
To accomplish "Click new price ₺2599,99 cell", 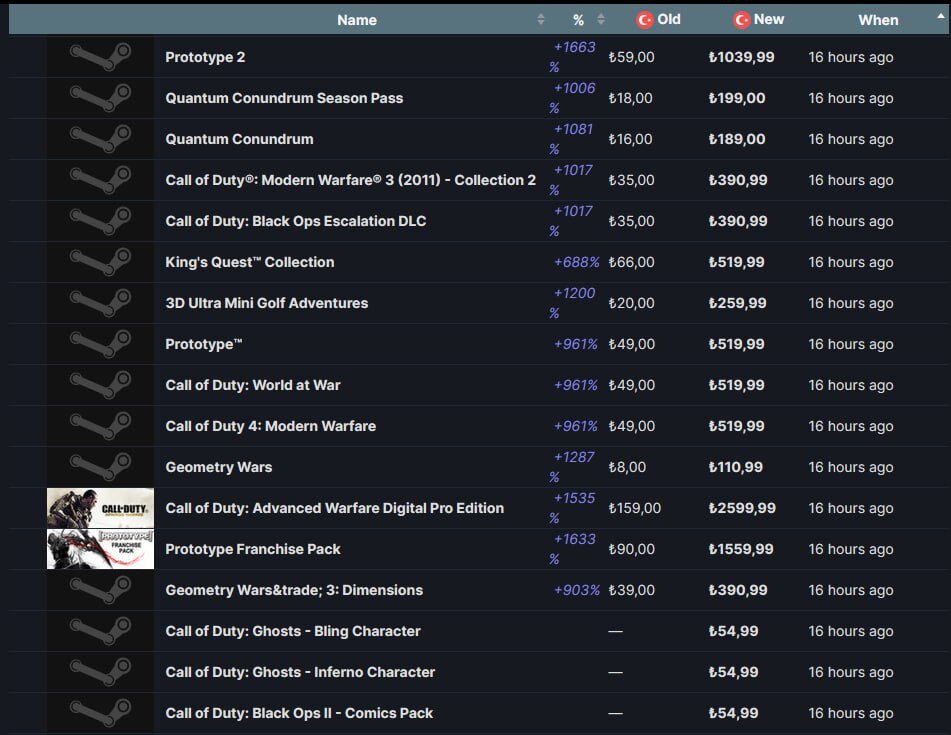I will tap(742, 508).
